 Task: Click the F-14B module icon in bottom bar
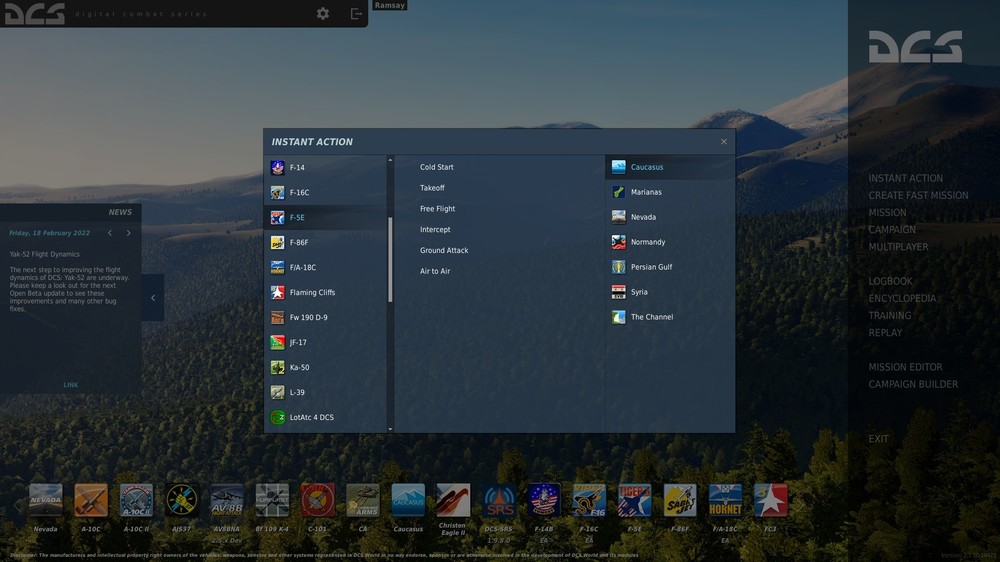(543, 500)
